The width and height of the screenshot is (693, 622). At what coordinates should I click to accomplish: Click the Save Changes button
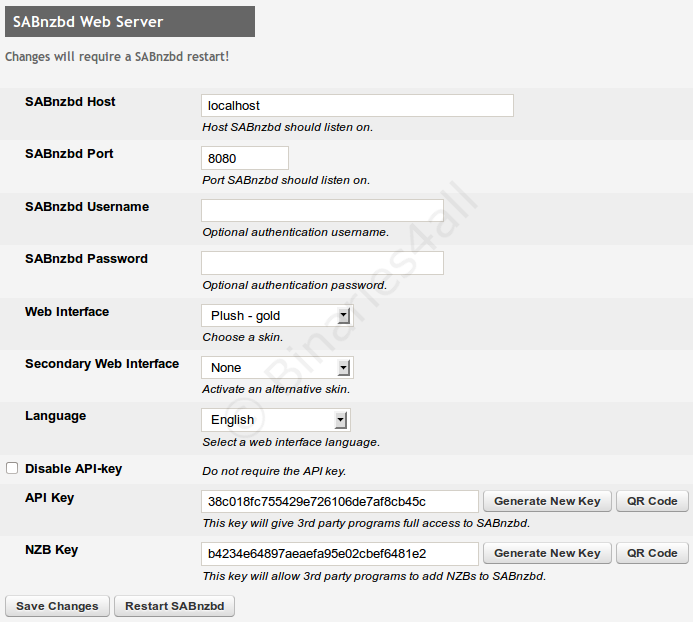[x=57, y=606]
